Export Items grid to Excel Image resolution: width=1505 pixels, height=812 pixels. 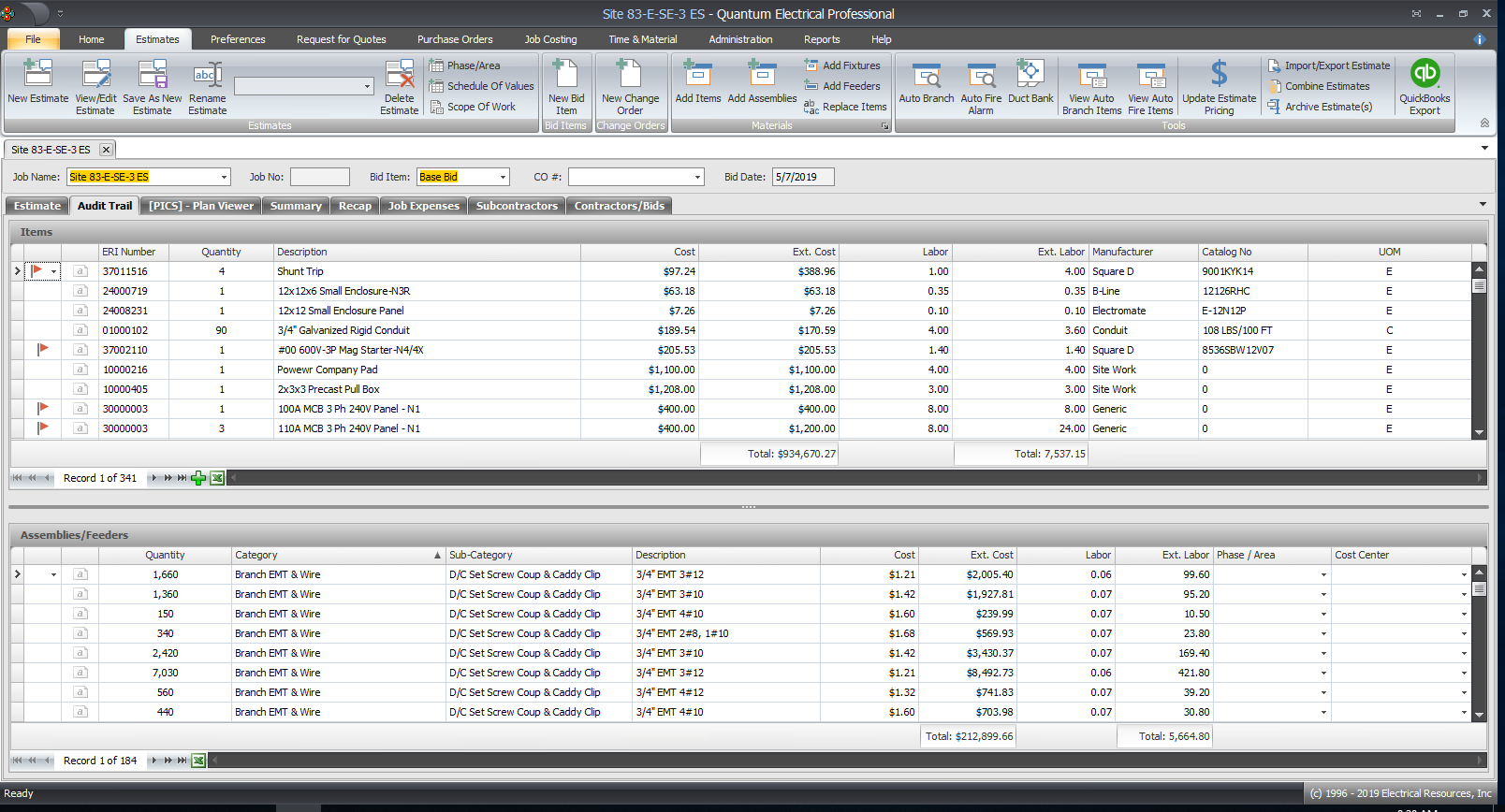(x=217, y=478)
